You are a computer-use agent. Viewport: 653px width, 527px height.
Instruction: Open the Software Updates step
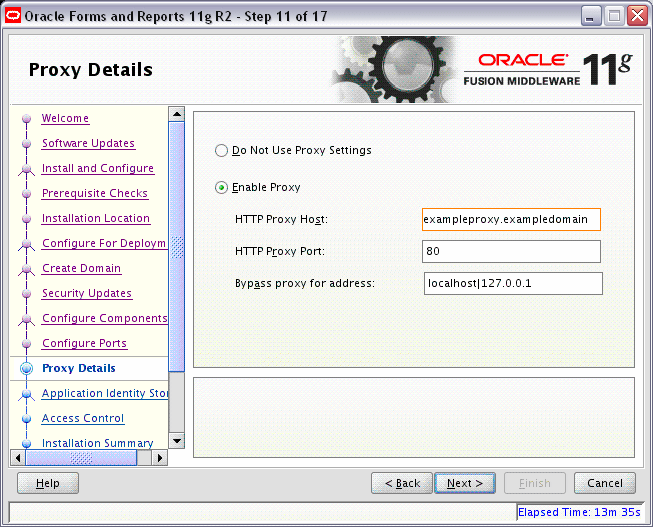pyautogui.click(x=88, y=143)
